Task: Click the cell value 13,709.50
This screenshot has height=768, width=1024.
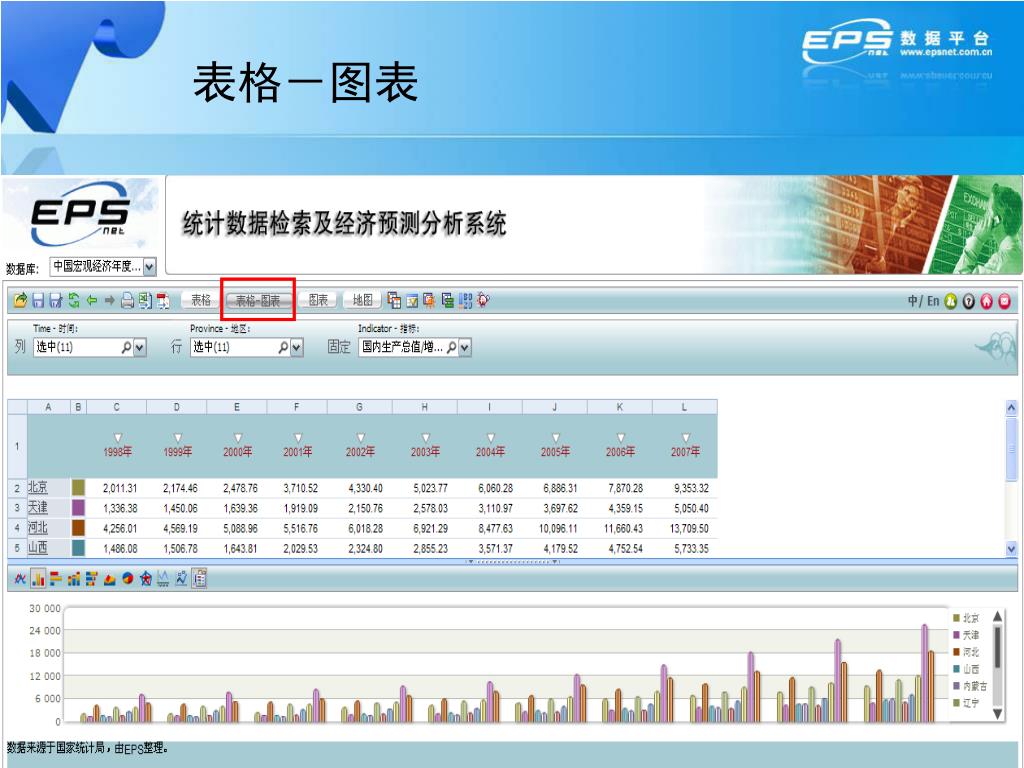Action: pos(689,528)
